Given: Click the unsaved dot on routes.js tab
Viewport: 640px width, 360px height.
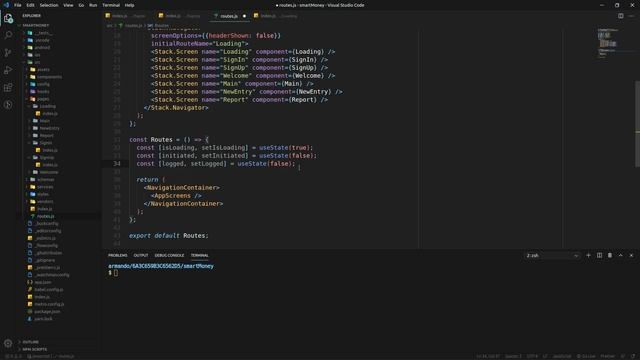Looking at the screenshot, I should (x=244, y=16).
